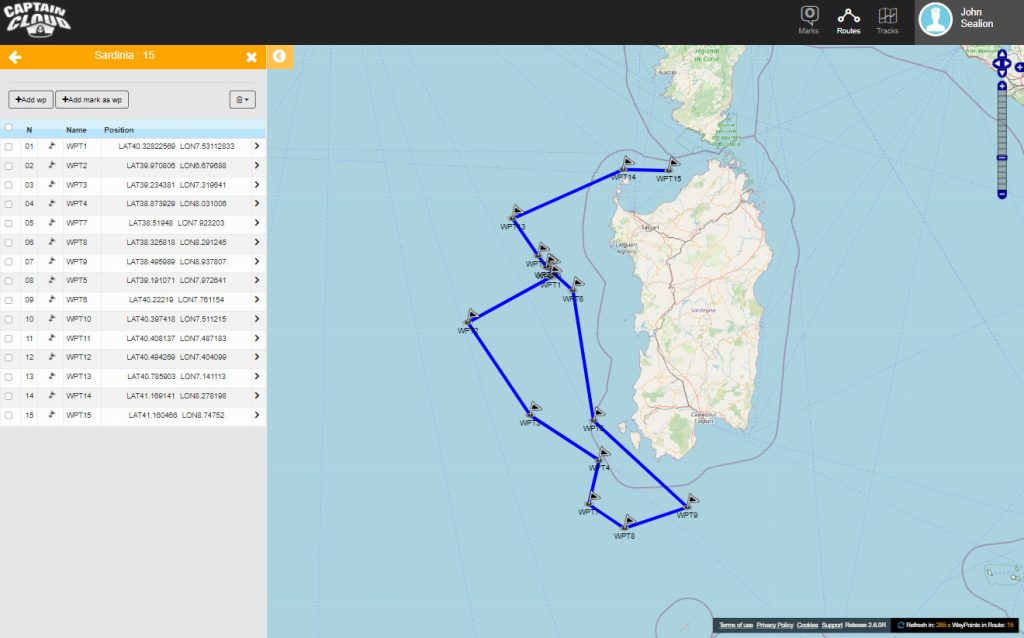Screen dimensions: 1024x638
Task: Toggle the select-all header checkbox
Action: tap(8, 128)
